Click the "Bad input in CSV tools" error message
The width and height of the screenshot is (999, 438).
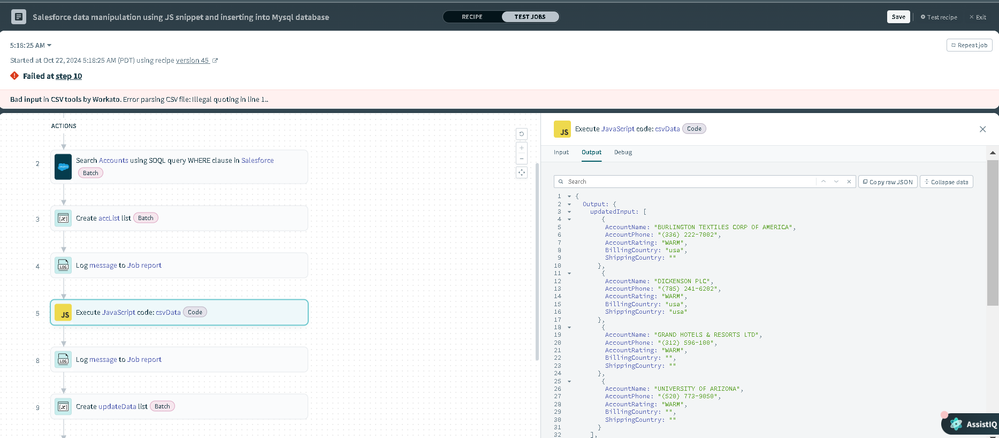[139, 100]
